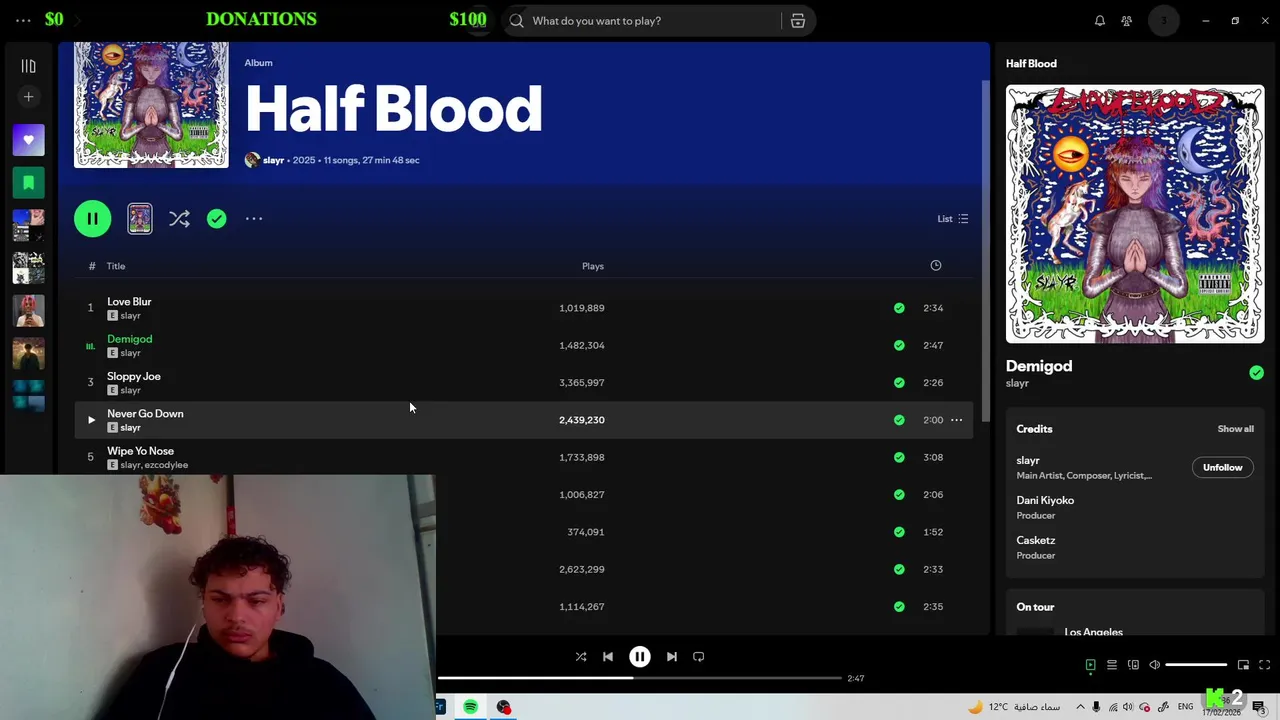Open Your Episodes green bookmark item
Image resolution: width=1280 pixels, height=720 pixels.
coord(28,183)
